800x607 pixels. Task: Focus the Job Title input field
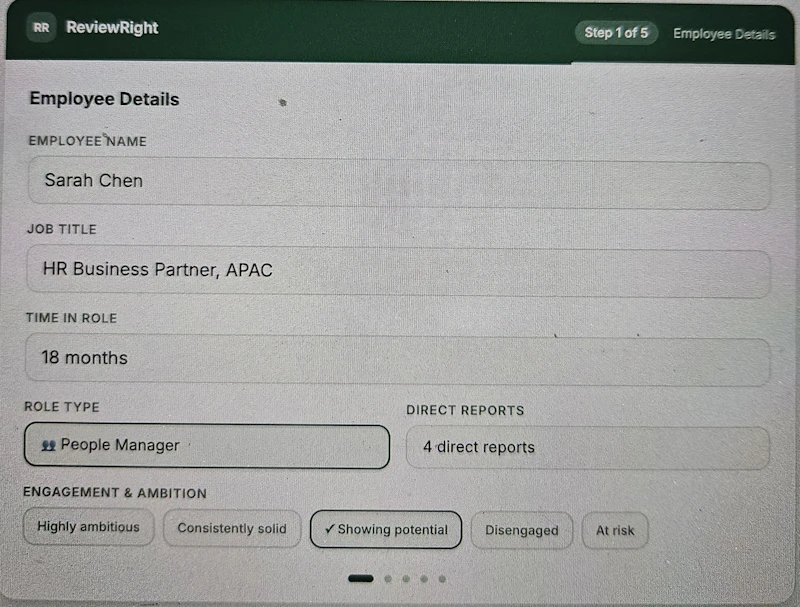tap(398, 271)
